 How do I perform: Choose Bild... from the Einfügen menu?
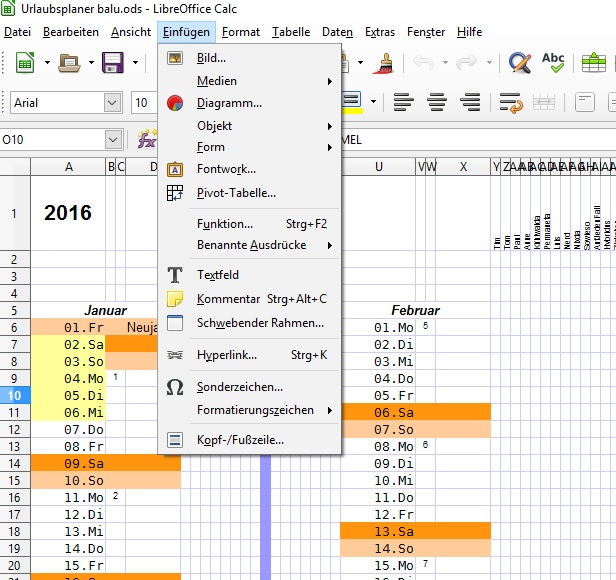[x=249, y=58]
